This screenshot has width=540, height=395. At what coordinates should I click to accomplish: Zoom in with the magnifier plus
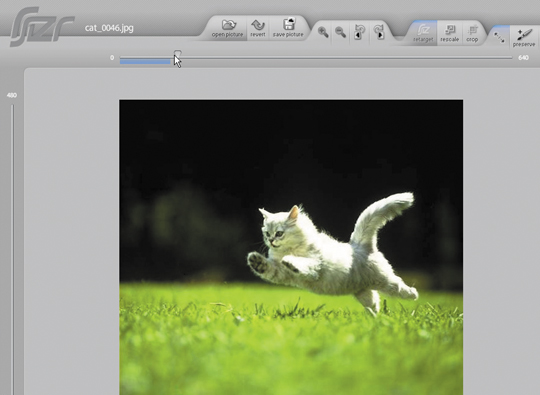click(x=323, y=32)
